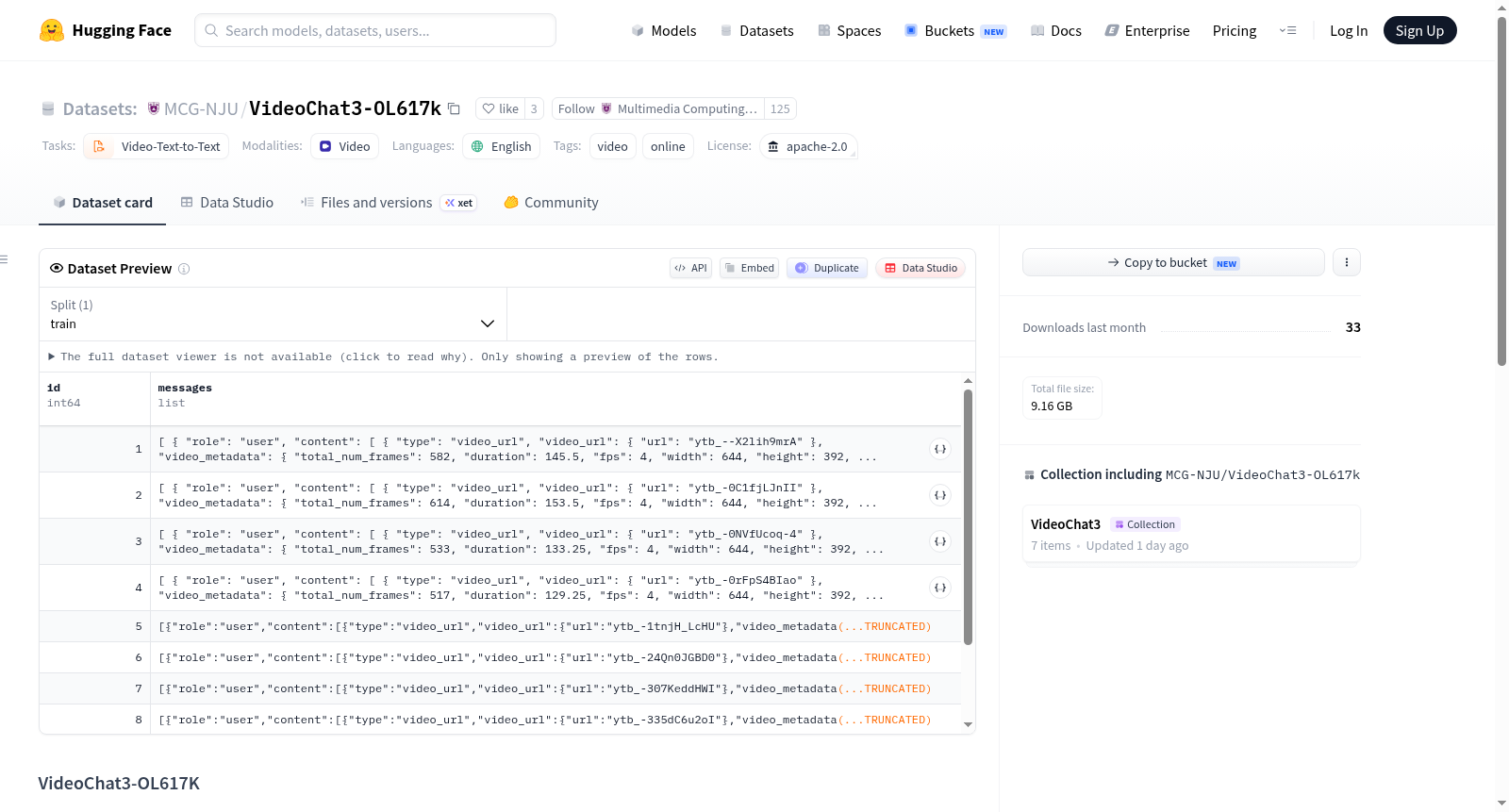Open the Community tab
Viewport: 1509px width, 812px height.
tap(551, 203)
